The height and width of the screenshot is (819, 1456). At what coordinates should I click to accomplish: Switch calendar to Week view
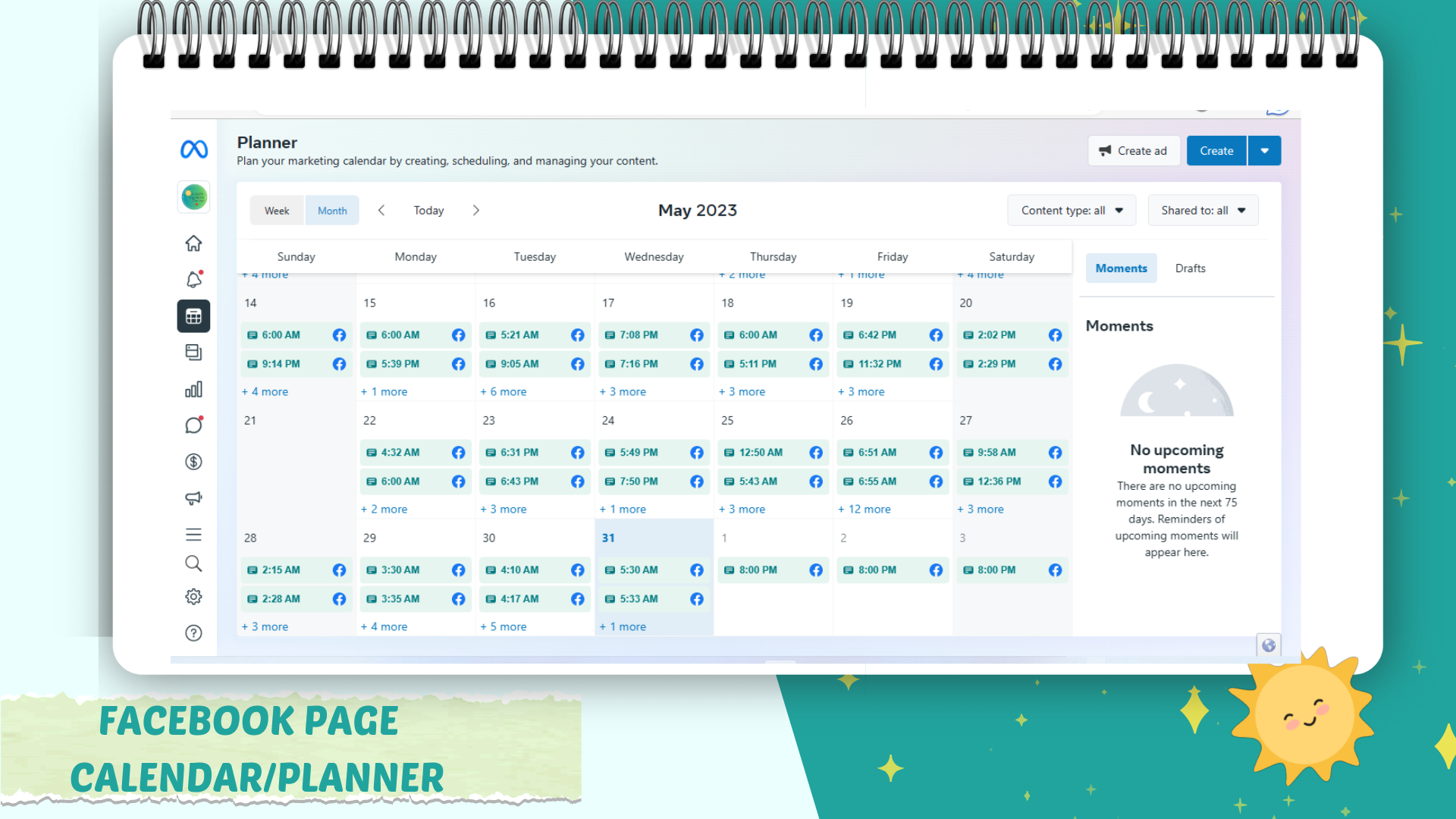coord(277,211)
